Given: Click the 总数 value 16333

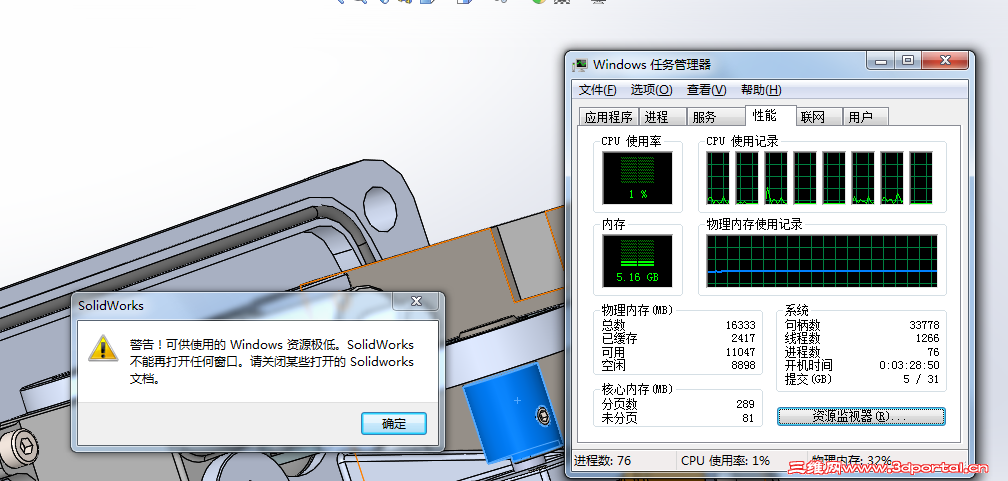Looking at the screenshot, I should tap(740, 325).
